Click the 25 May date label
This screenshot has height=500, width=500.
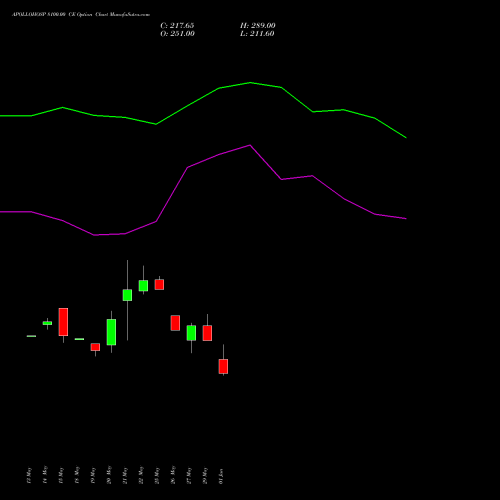157,475
